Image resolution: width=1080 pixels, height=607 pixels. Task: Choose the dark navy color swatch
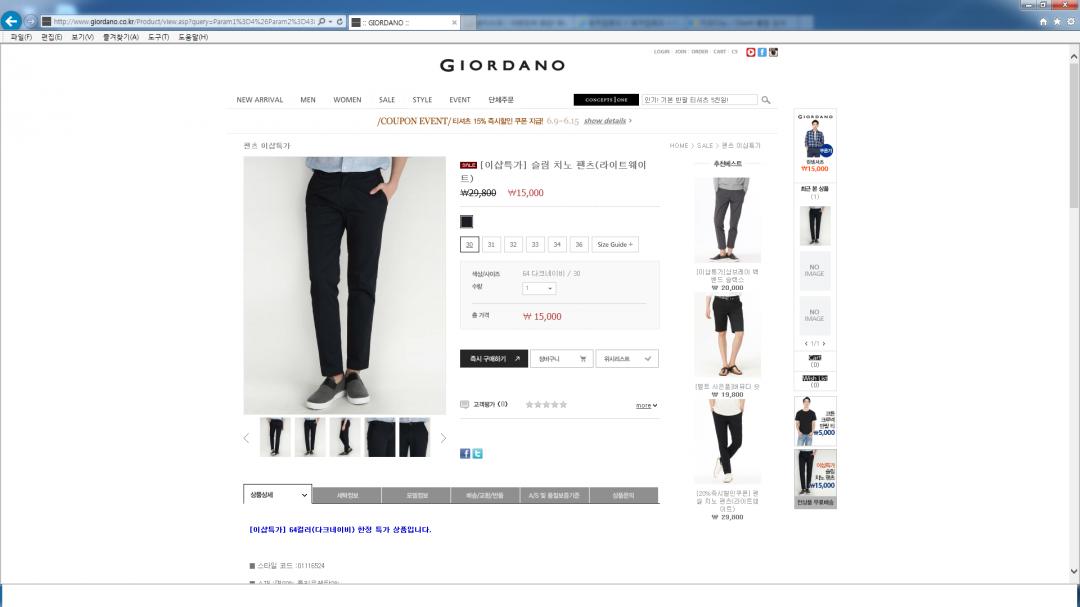[x=466, y=221]
